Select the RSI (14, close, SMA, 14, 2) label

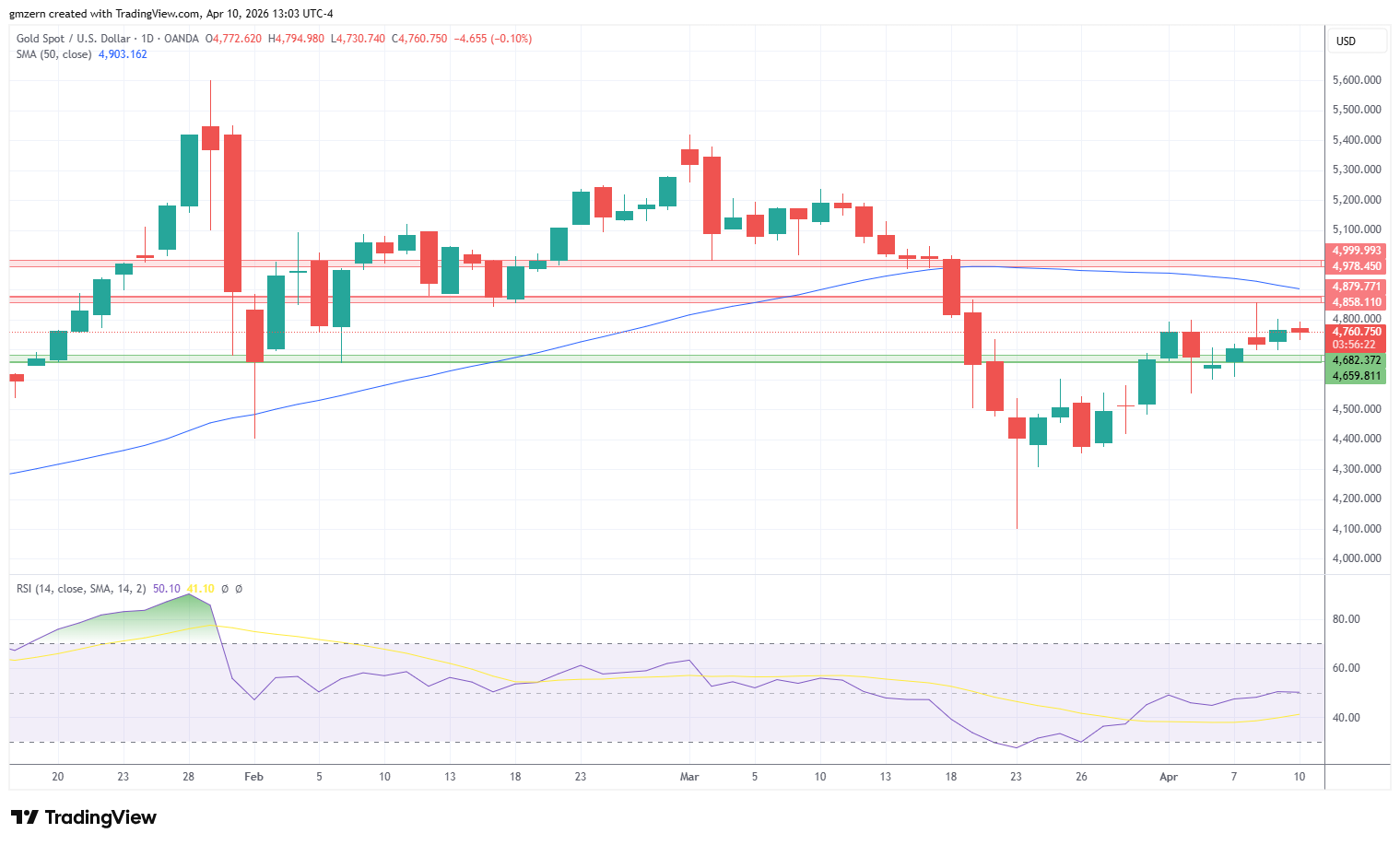(81, 589)
